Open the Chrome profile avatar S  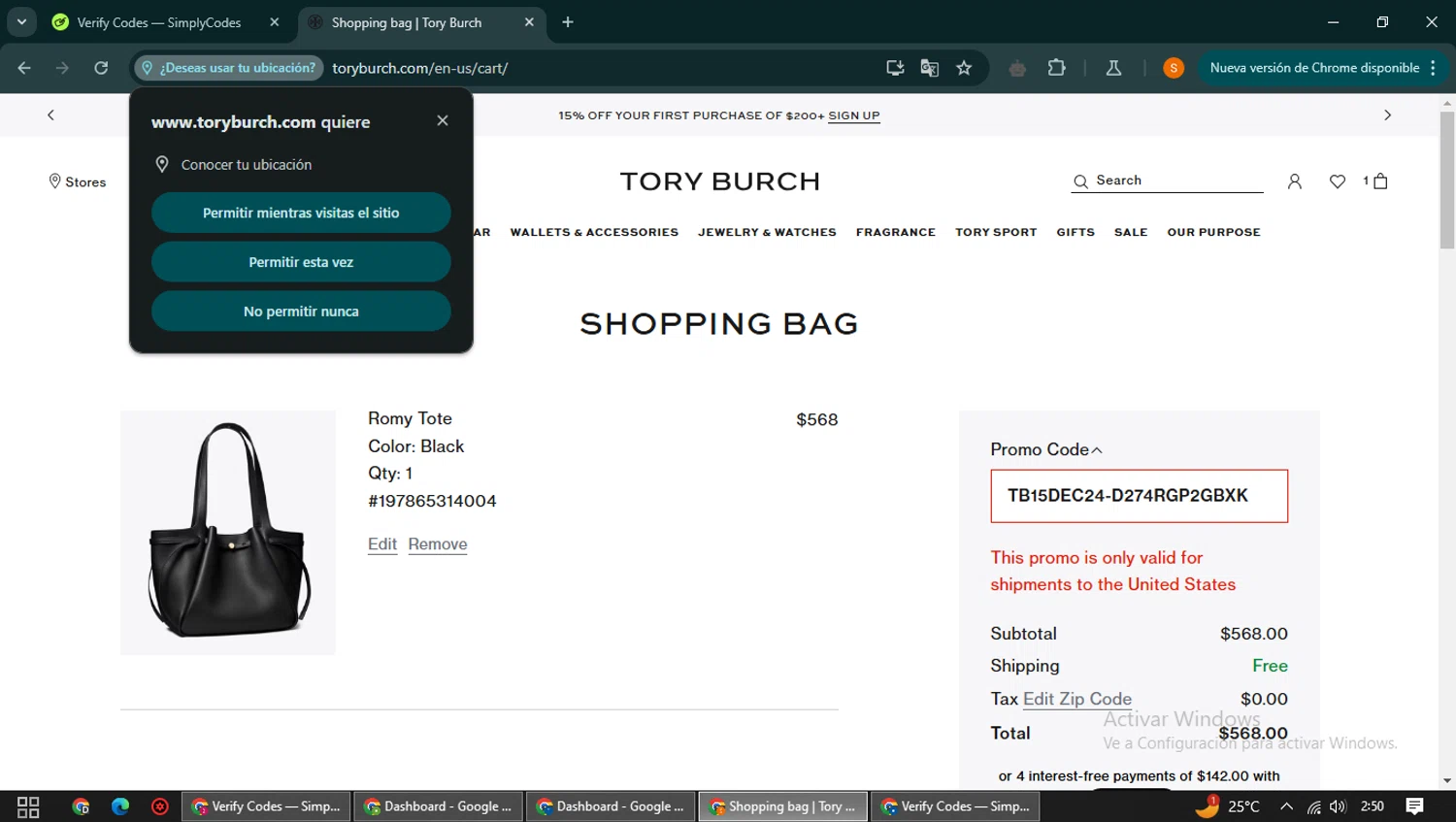1174,68
